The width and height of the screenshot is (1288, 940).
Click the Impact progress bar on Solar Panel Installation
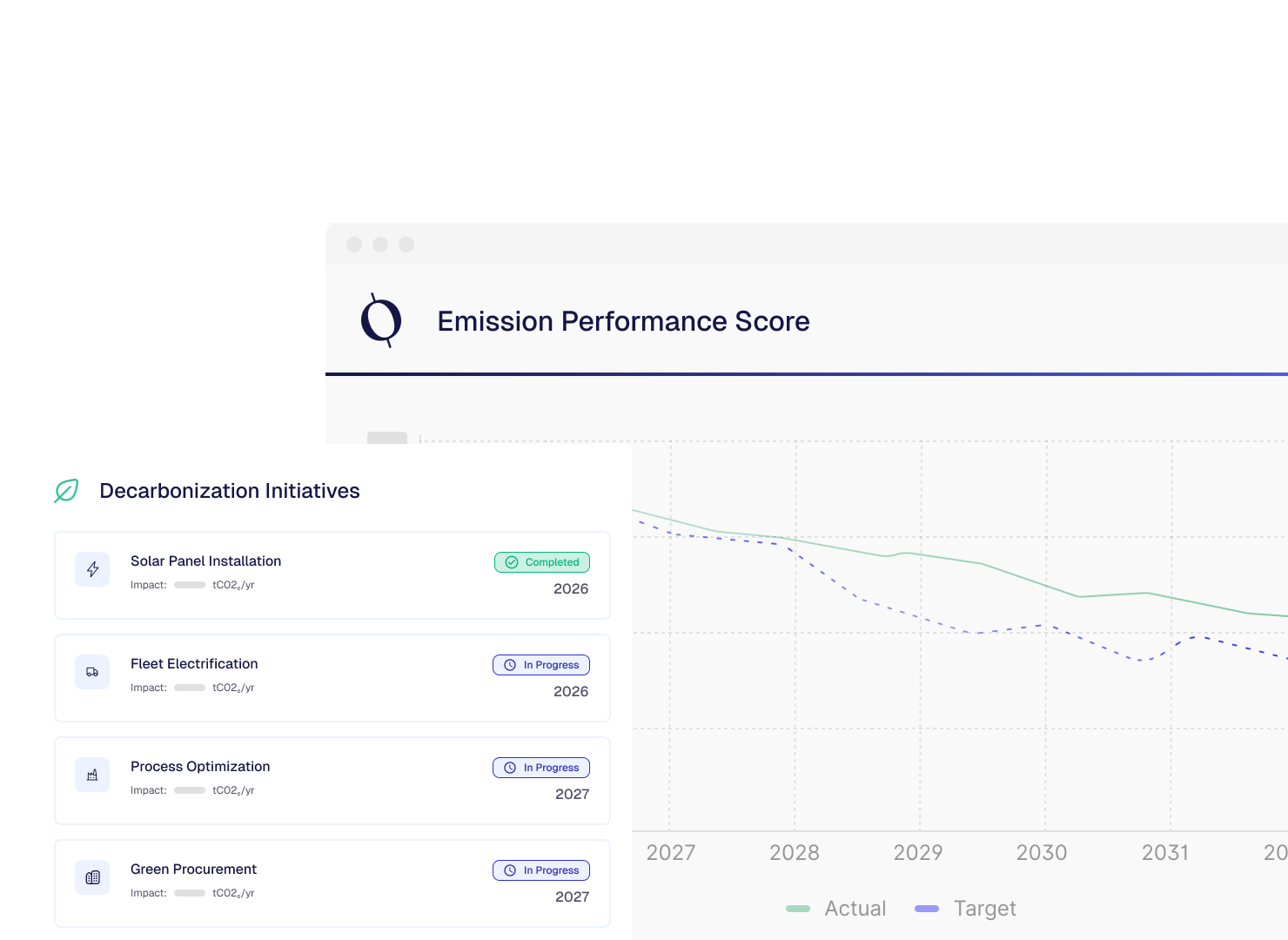(x=189, y=585)
